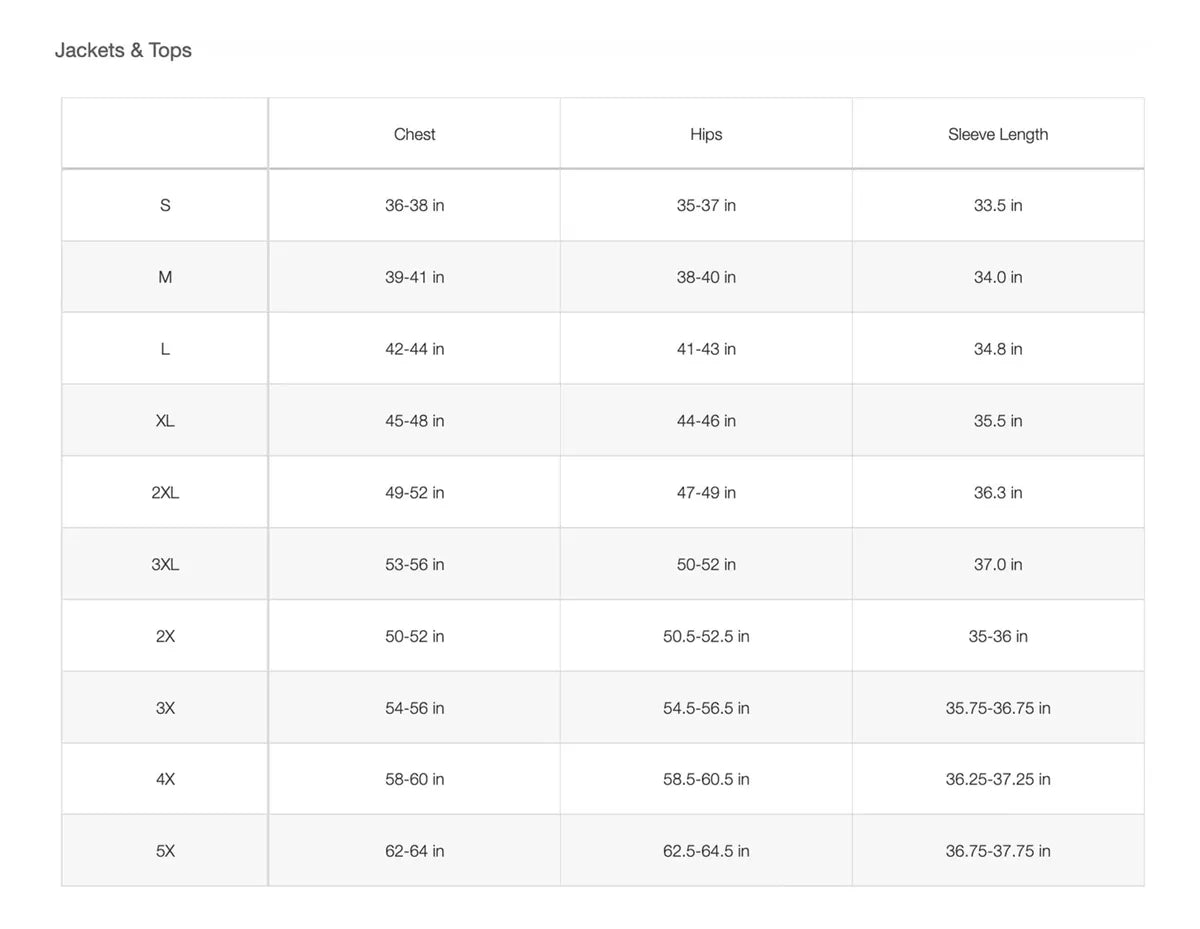Select the 50.5-52.5 in hips cell
The height and width of the screenshot is (929, 1200).
point(706,636)
